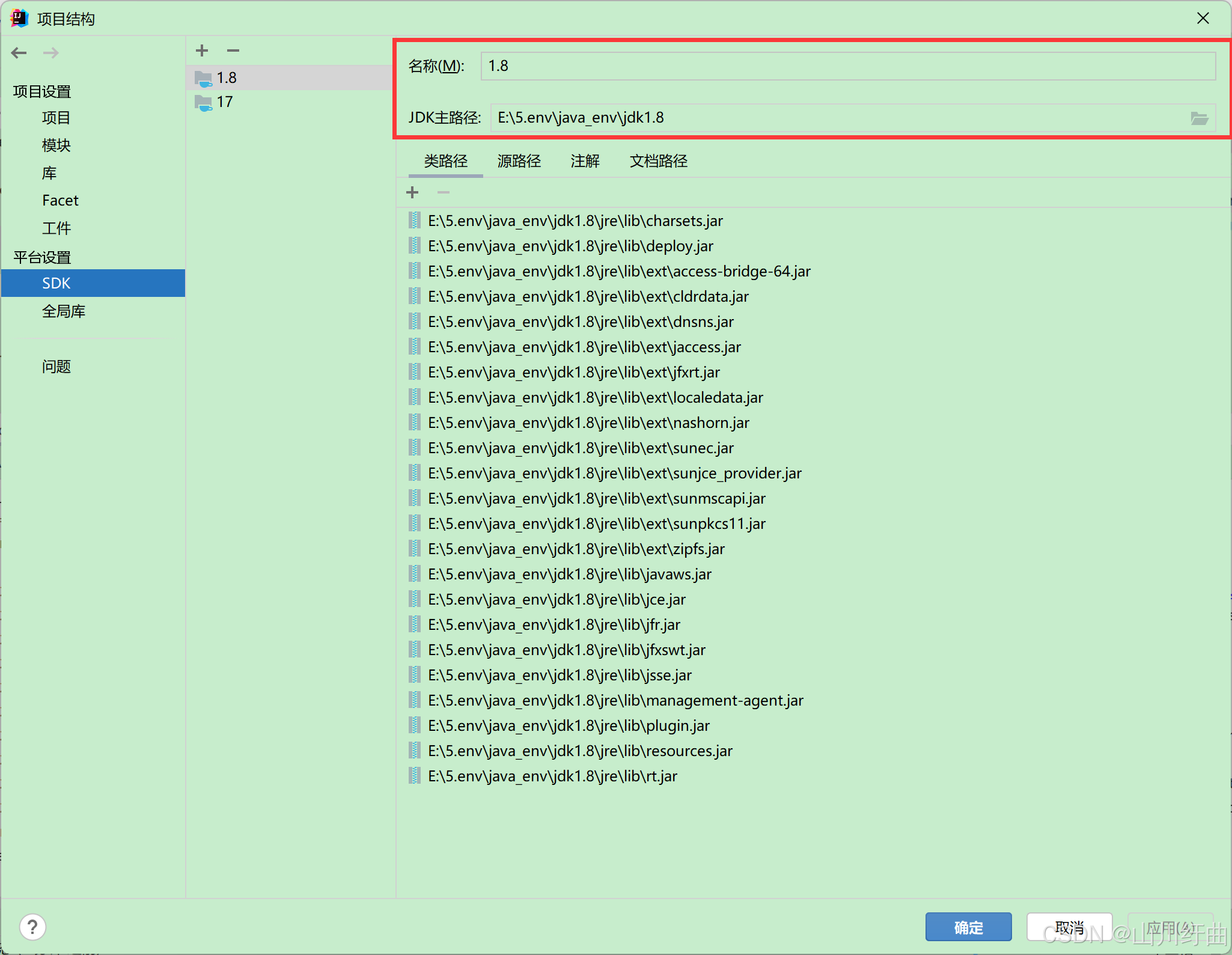Select the charsets.jar classpath entry

[575, 221]
